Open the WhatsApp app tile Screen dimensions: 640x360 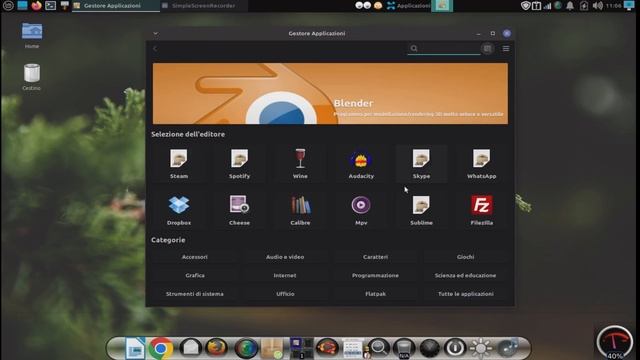482,164
